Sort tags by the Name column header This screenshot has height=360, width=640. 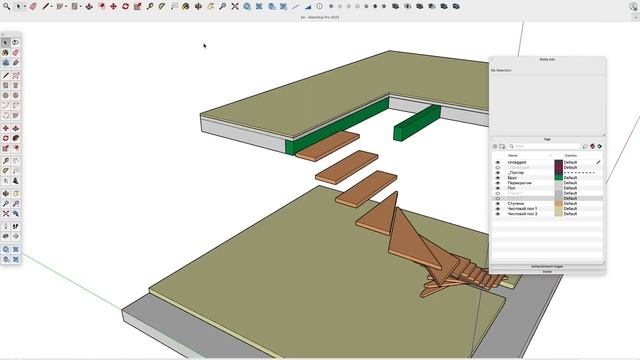[513, 156]
